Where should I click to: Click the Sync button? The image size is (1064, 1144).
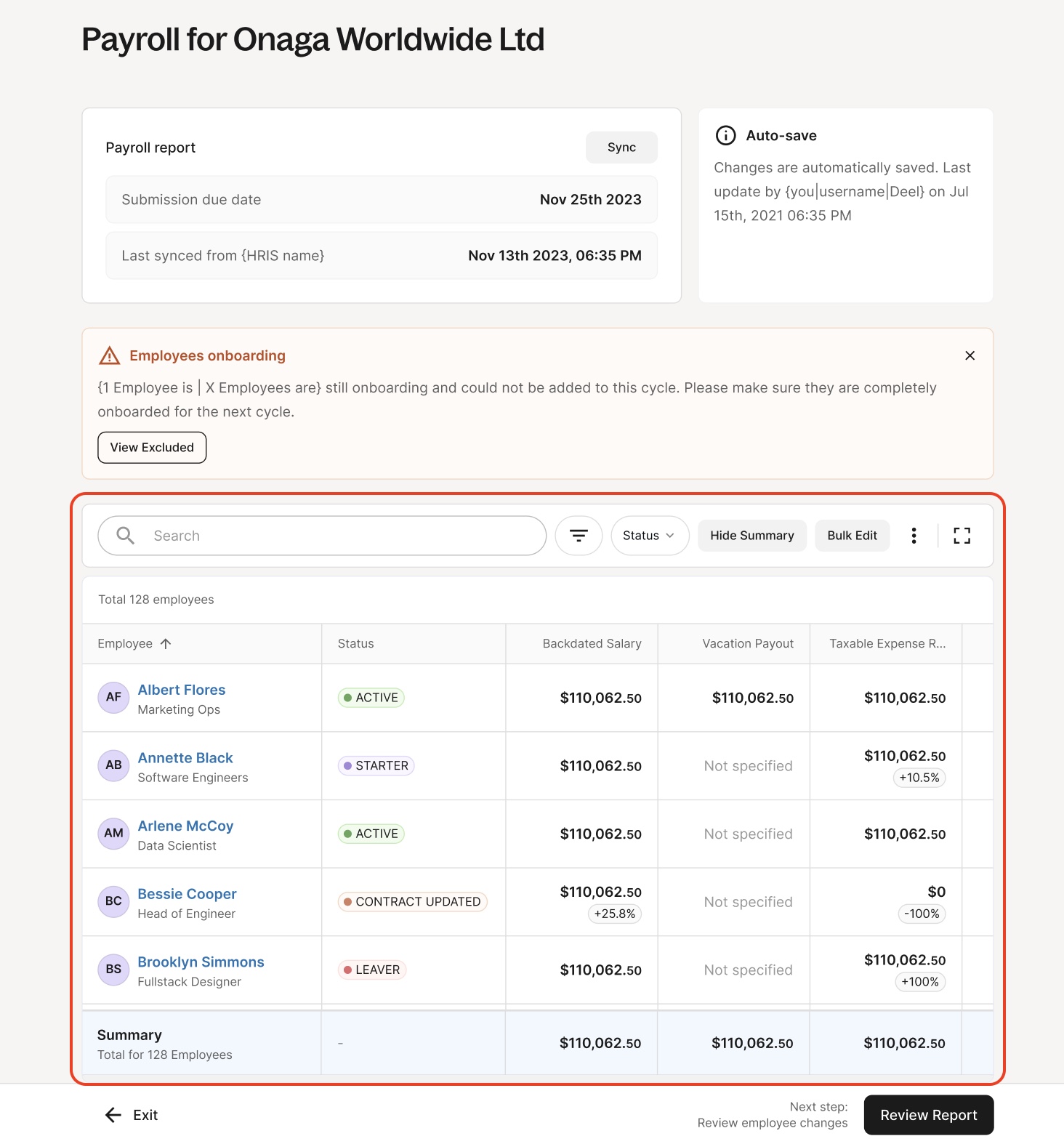coord(621,148)
